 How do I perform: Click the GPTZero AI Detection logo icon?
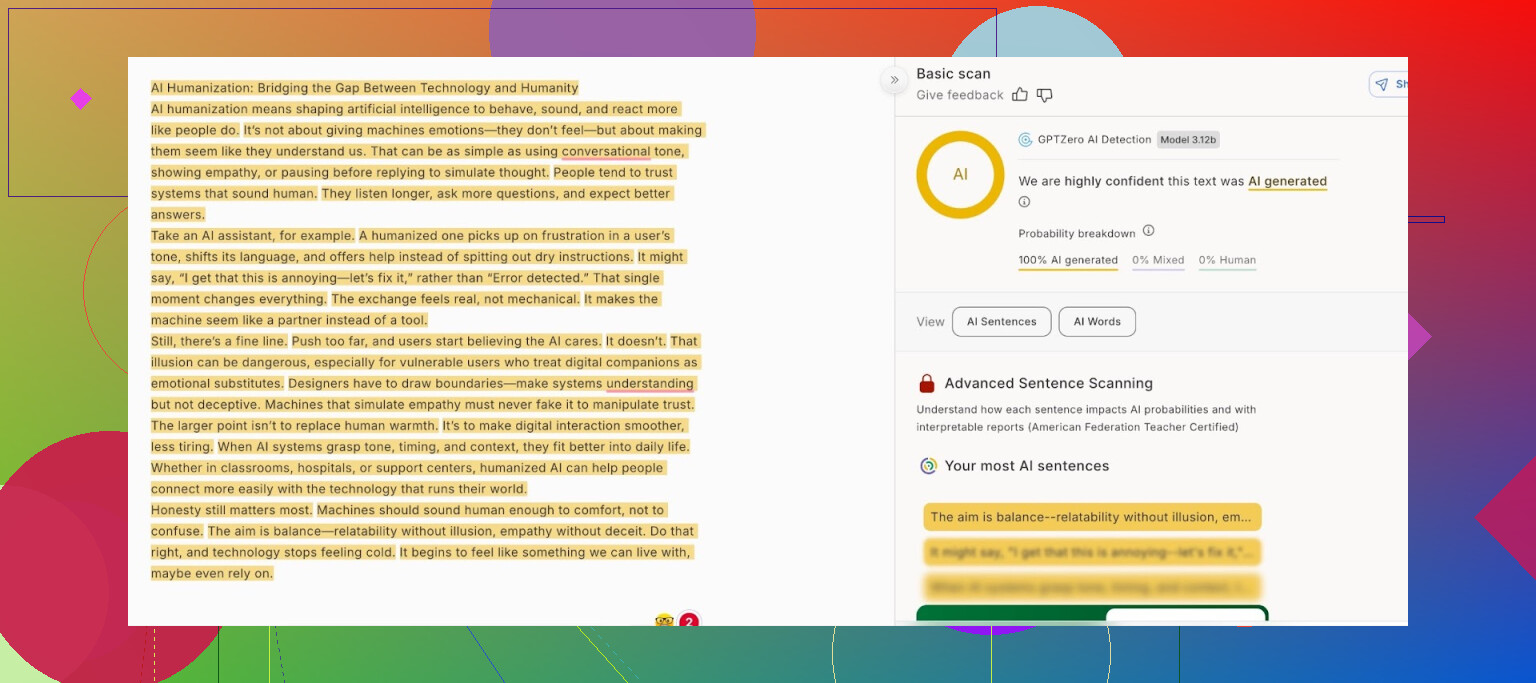(1025, 140)
